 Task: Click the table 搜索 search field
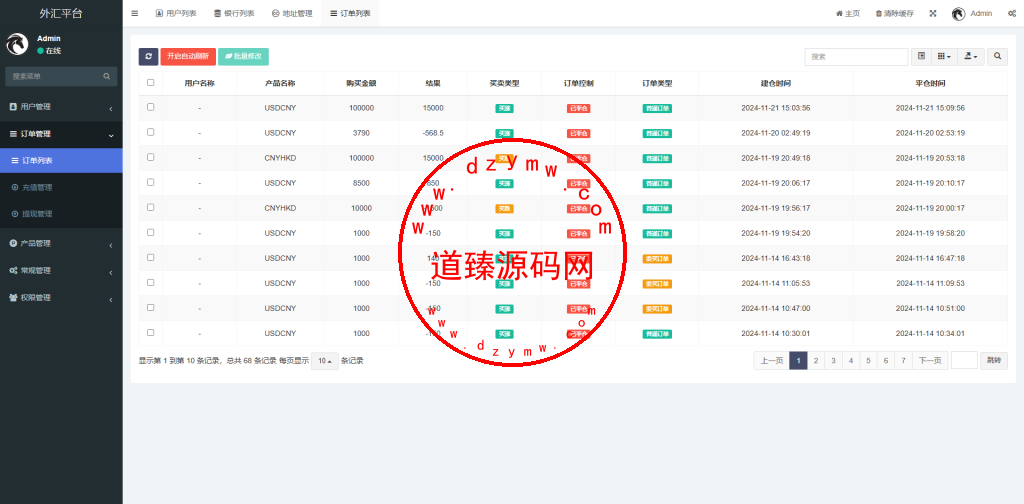point(856,57)
